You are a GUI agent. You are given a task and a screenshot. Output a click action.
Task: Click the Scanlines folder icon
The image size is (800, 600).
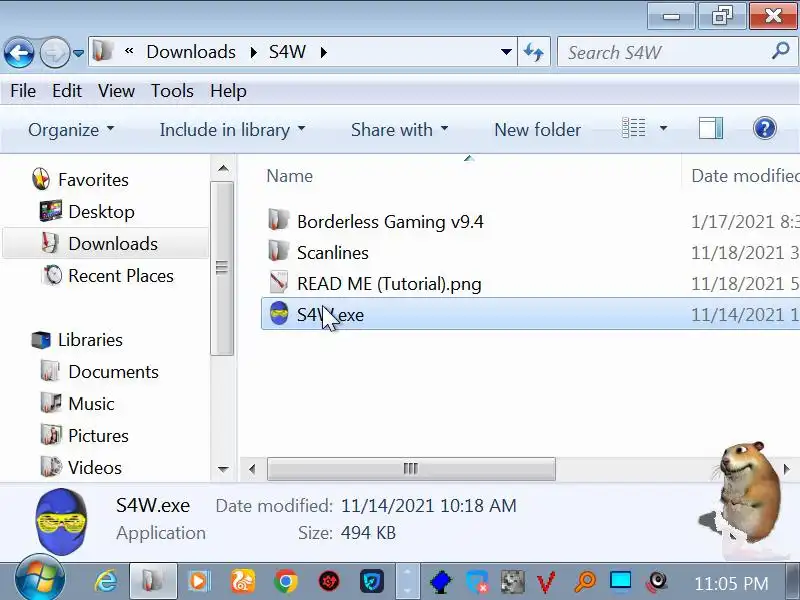click(279, 251)
